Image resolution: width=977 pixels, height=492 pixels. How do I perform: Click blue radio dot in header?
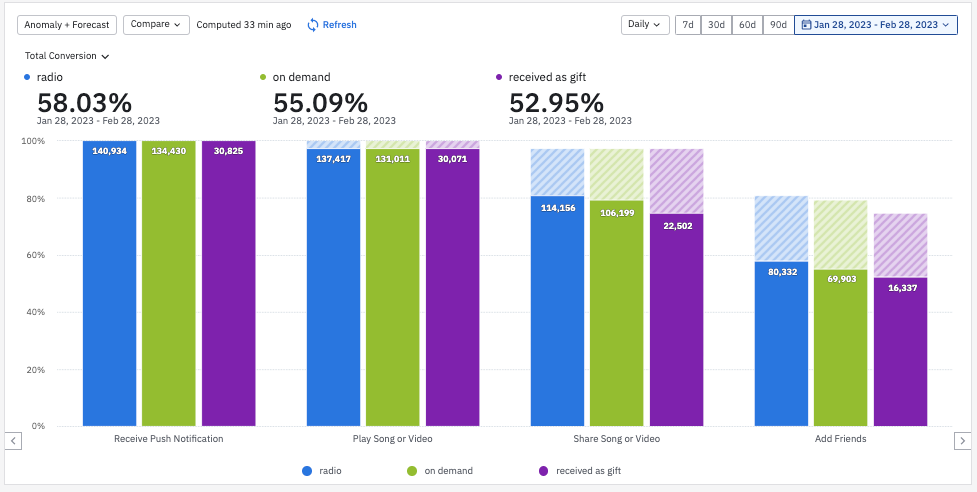pyautogui.click(x=27, y=78)
